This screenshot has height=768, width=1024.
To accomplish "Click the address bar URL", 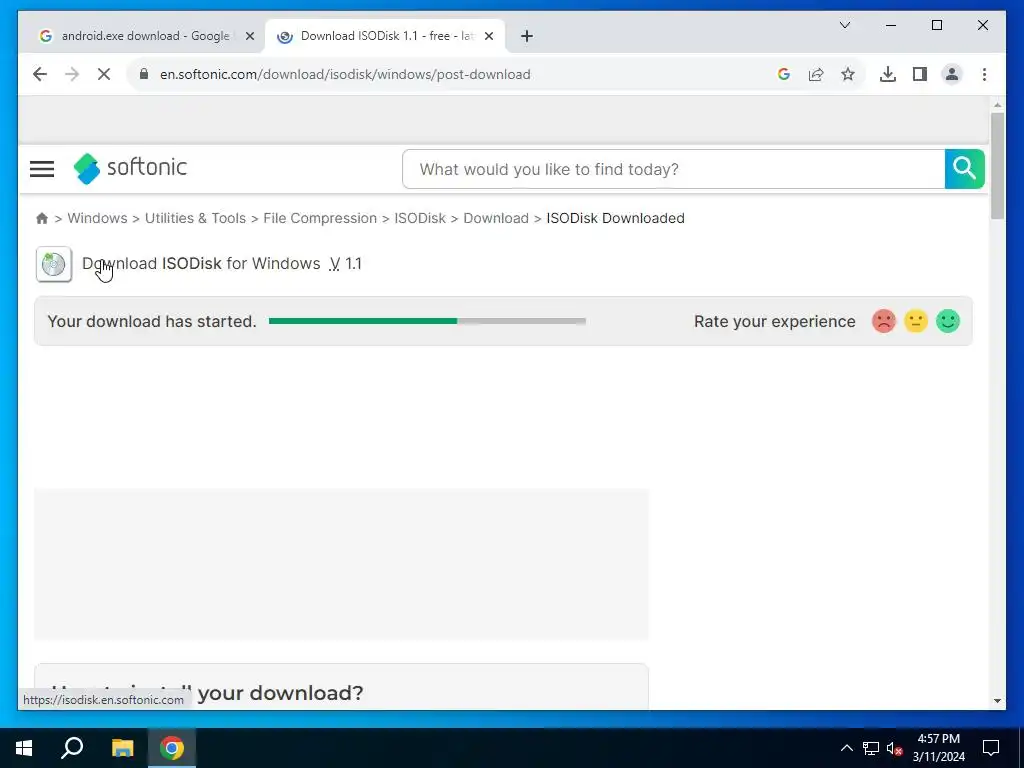I will (x=345, y=74).
